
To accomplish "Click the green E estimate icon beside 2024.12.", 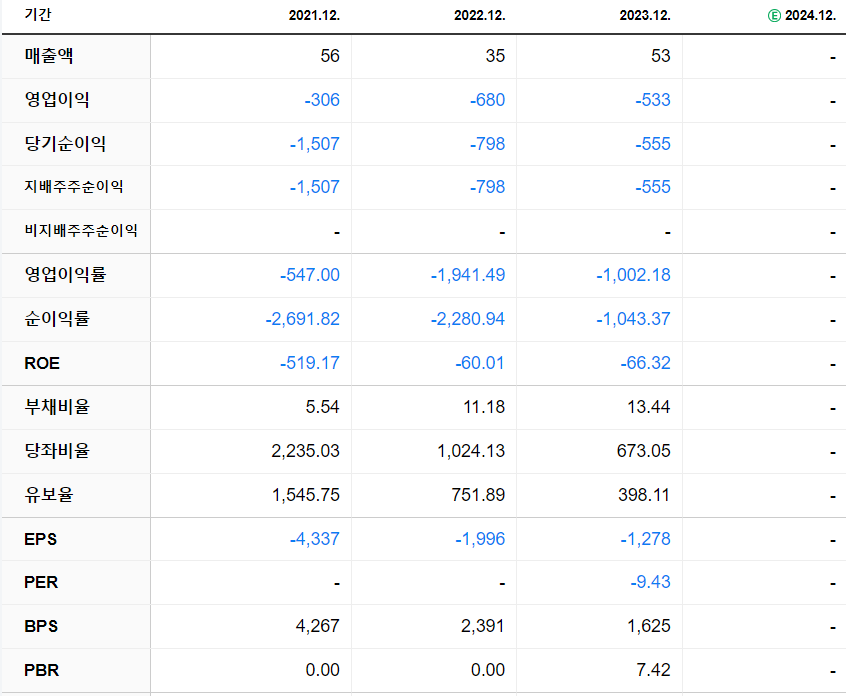I will (x=774, y=16).
